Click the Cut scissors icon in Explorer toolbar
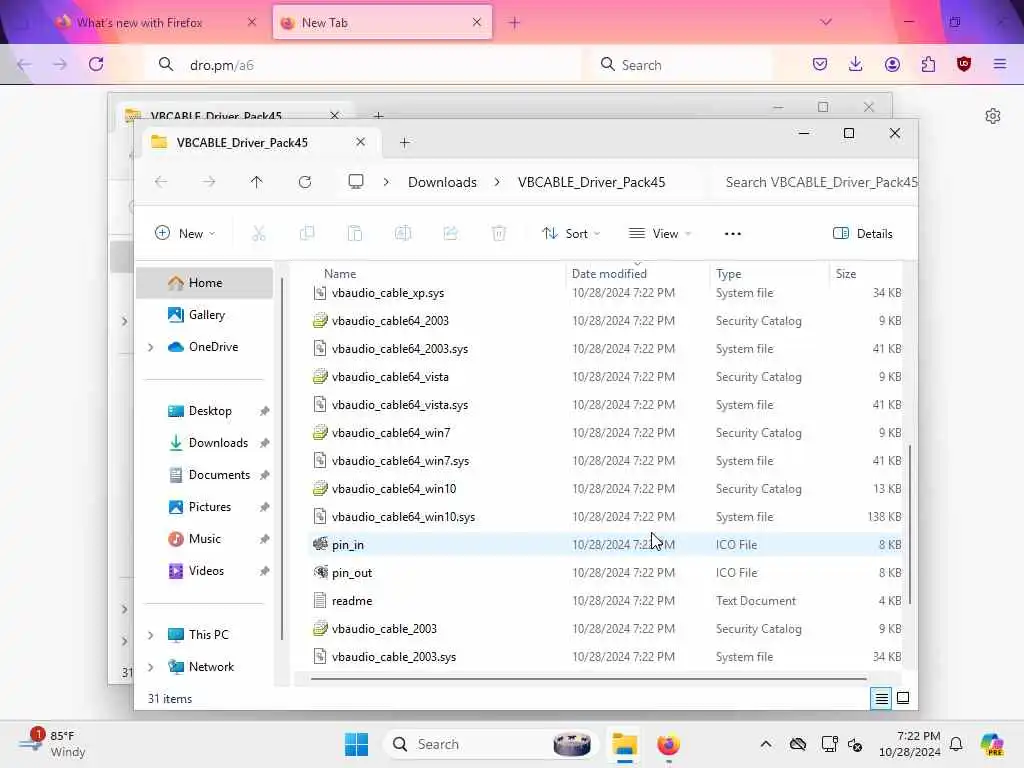1024x768 pixels. (x=259, y=233)
